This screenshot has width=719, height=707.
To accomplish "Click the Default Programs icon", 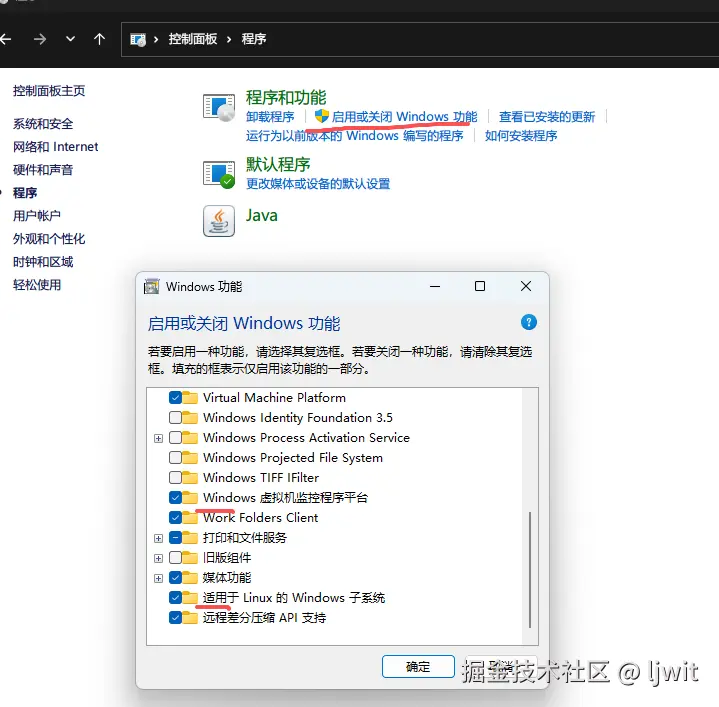I will [219, 175].
